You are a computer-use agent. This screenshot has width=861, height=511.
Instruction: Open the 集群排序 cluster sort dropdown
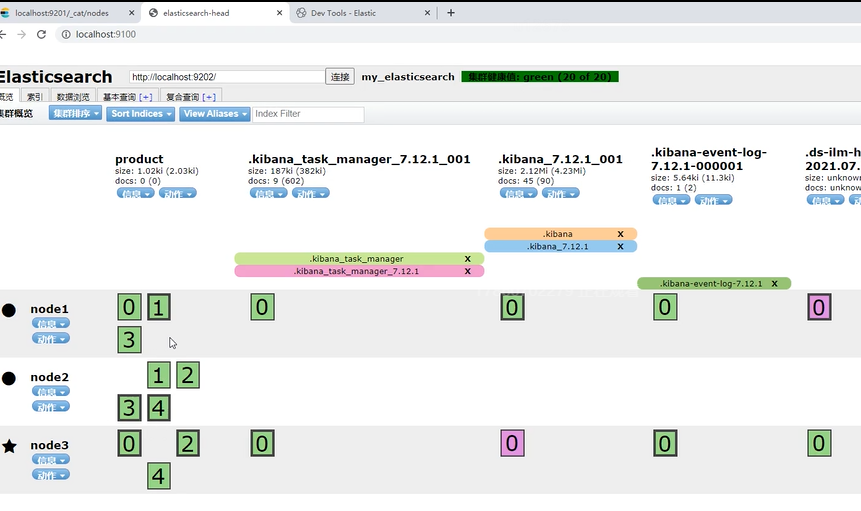tap(75, 114)
